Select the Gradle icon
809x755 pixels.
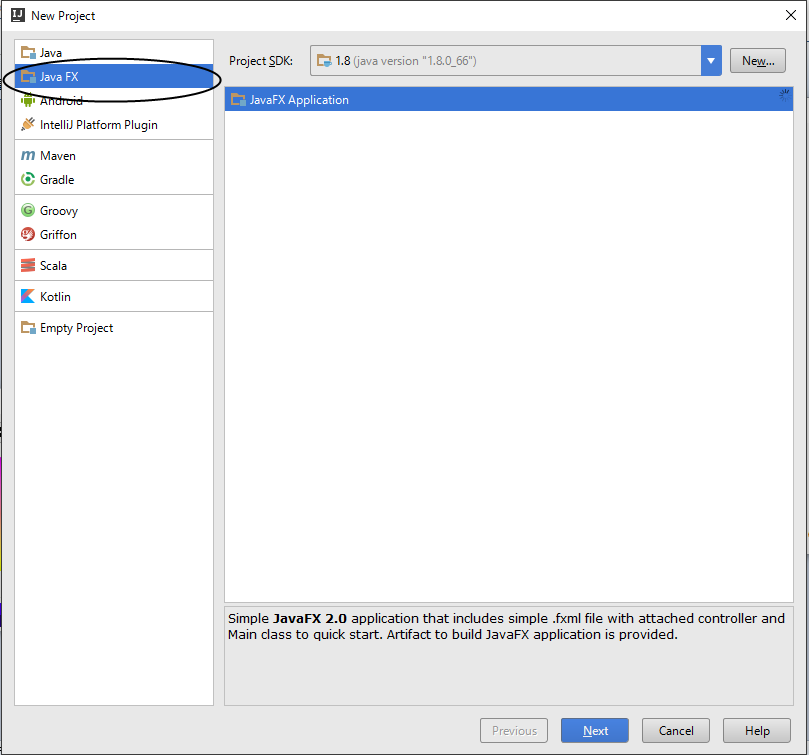28,179
